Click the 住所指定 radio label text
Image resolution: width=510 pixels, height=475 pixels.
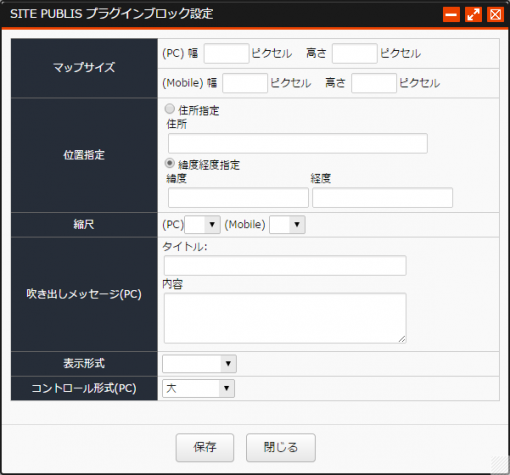point(199,110)
